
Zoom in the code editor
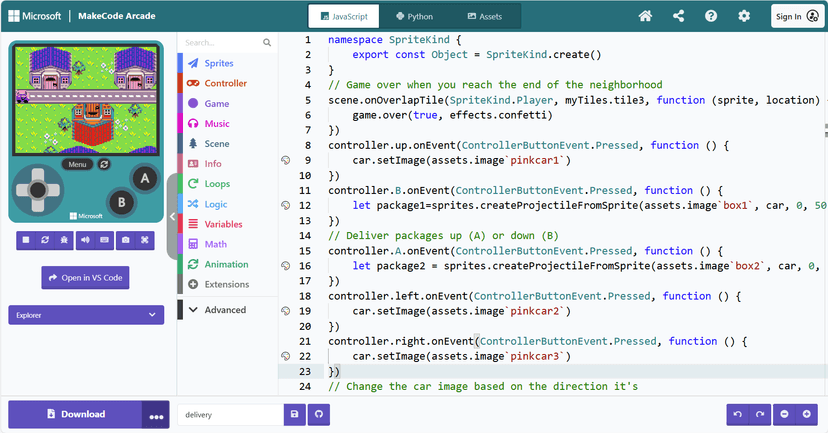[x=806, y=415]
